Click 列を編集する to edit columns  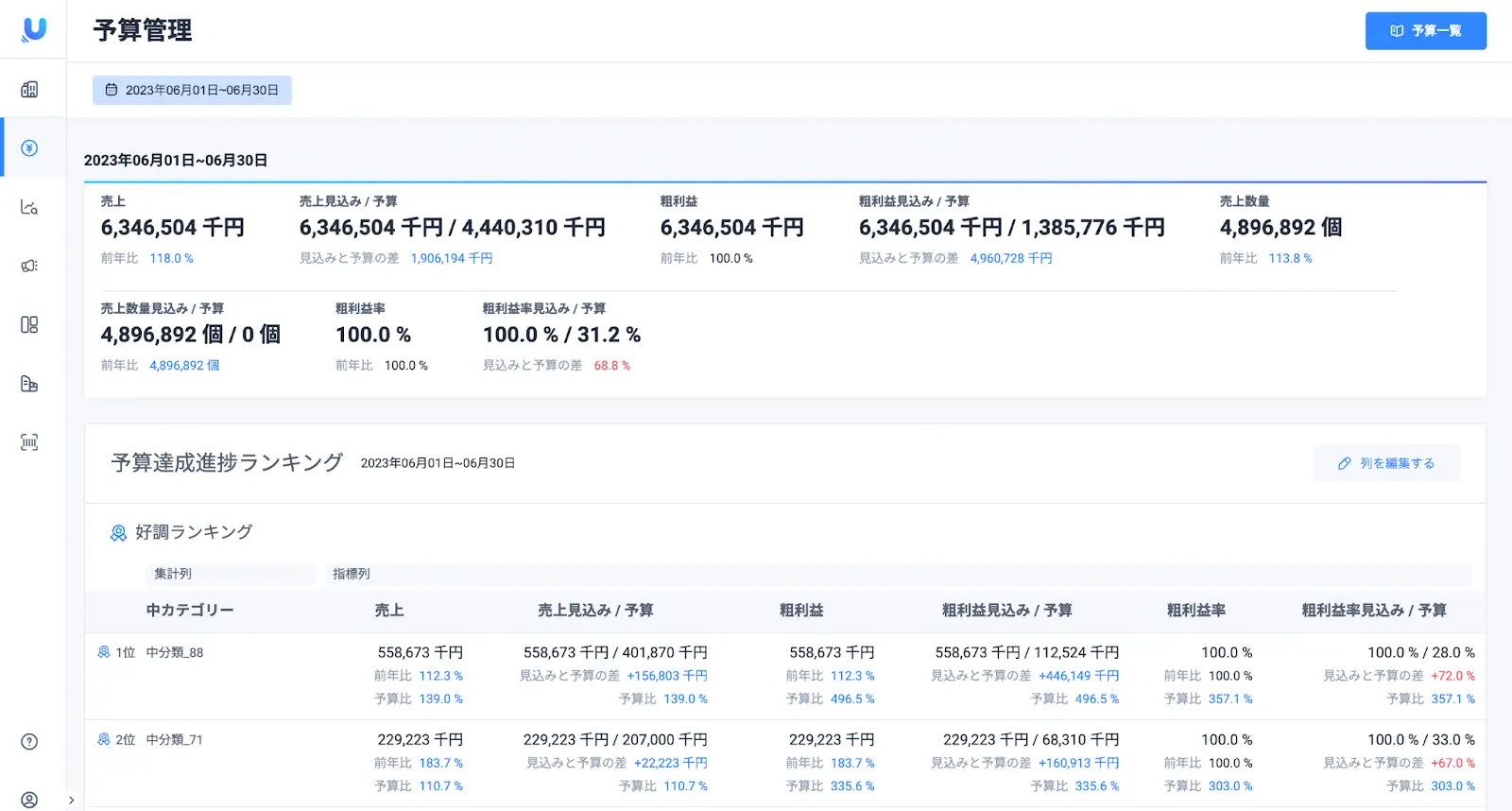pos(1386,463)
